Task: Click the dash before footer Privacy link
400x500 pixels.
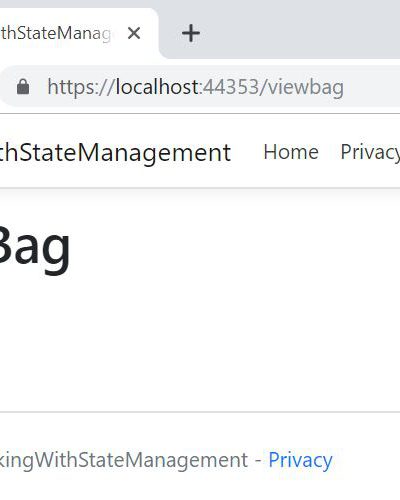Action: pyautogui.click(x=258, y=461)
